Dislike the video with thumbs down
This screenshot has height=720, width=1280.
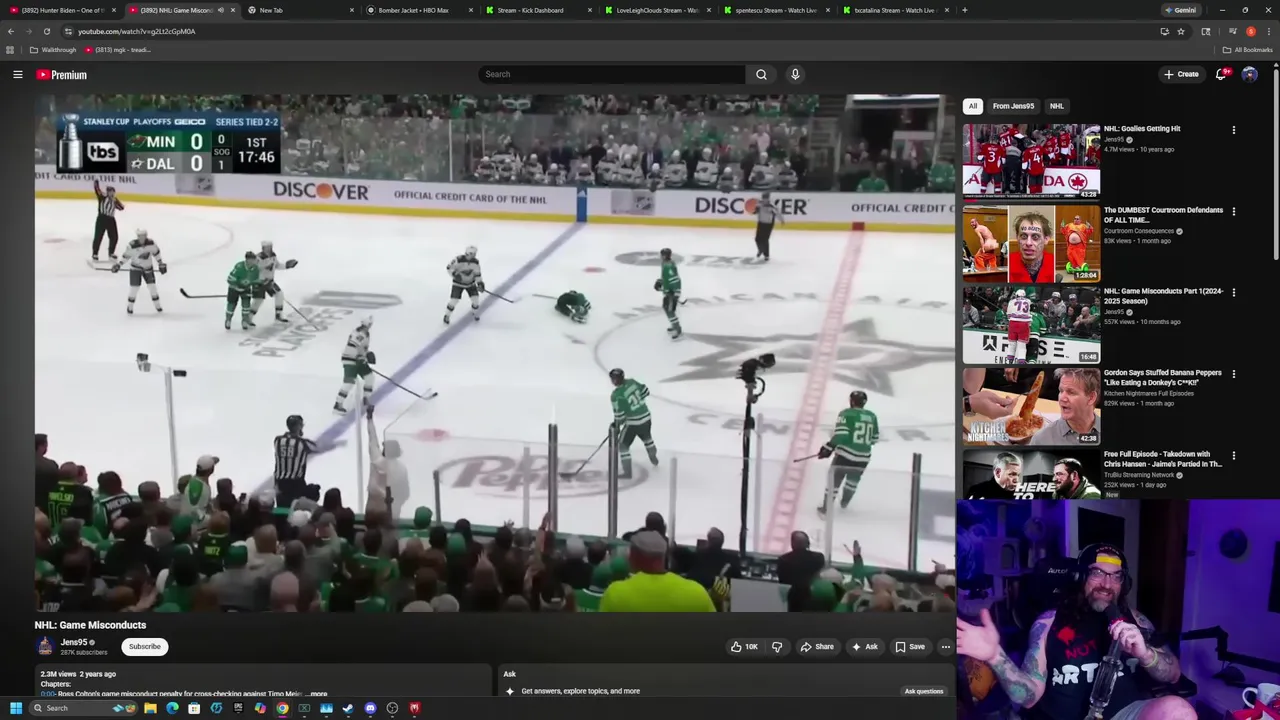coord(777,647)
